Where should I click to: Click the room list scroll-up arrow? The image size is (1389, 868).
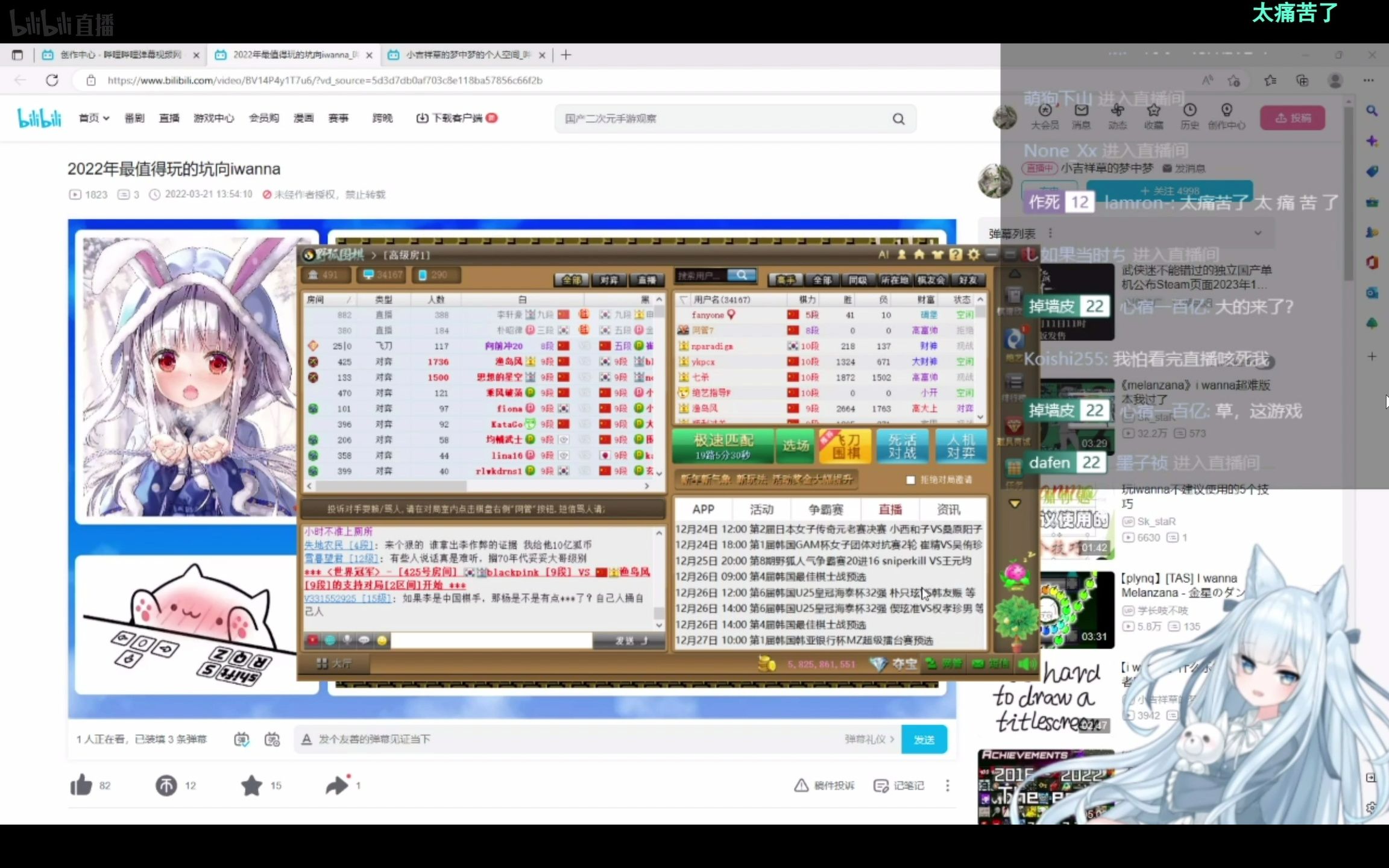click(x=659, y=300)
